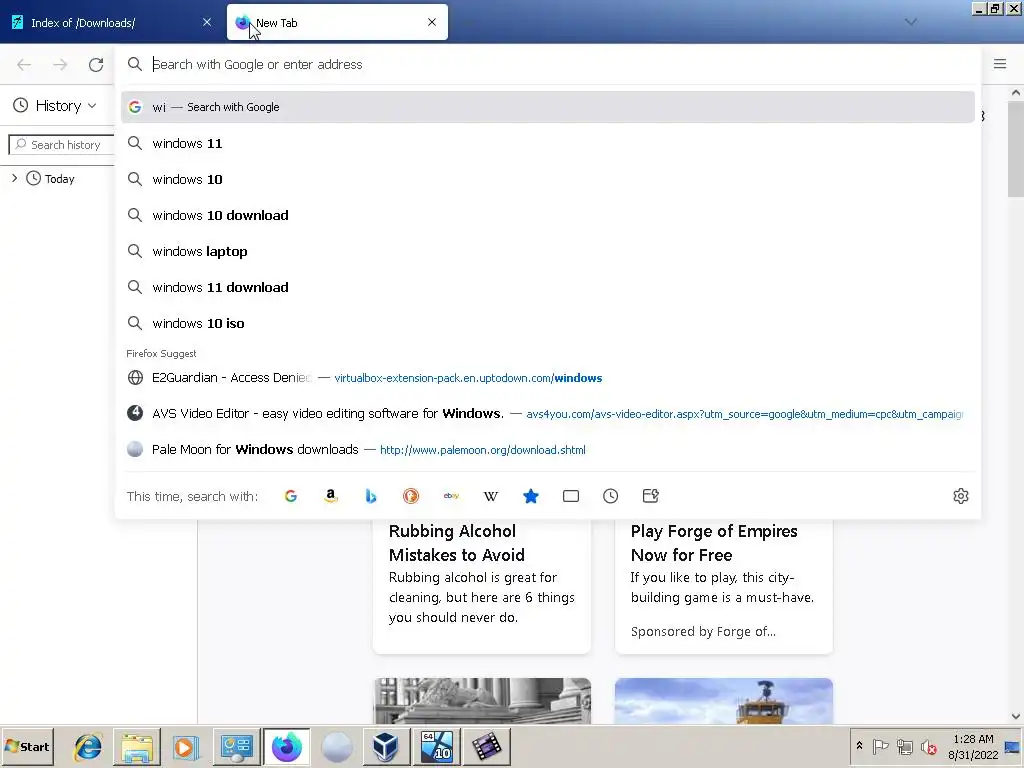
Task: Go back with the left arrow
Action: click(24, 65)
